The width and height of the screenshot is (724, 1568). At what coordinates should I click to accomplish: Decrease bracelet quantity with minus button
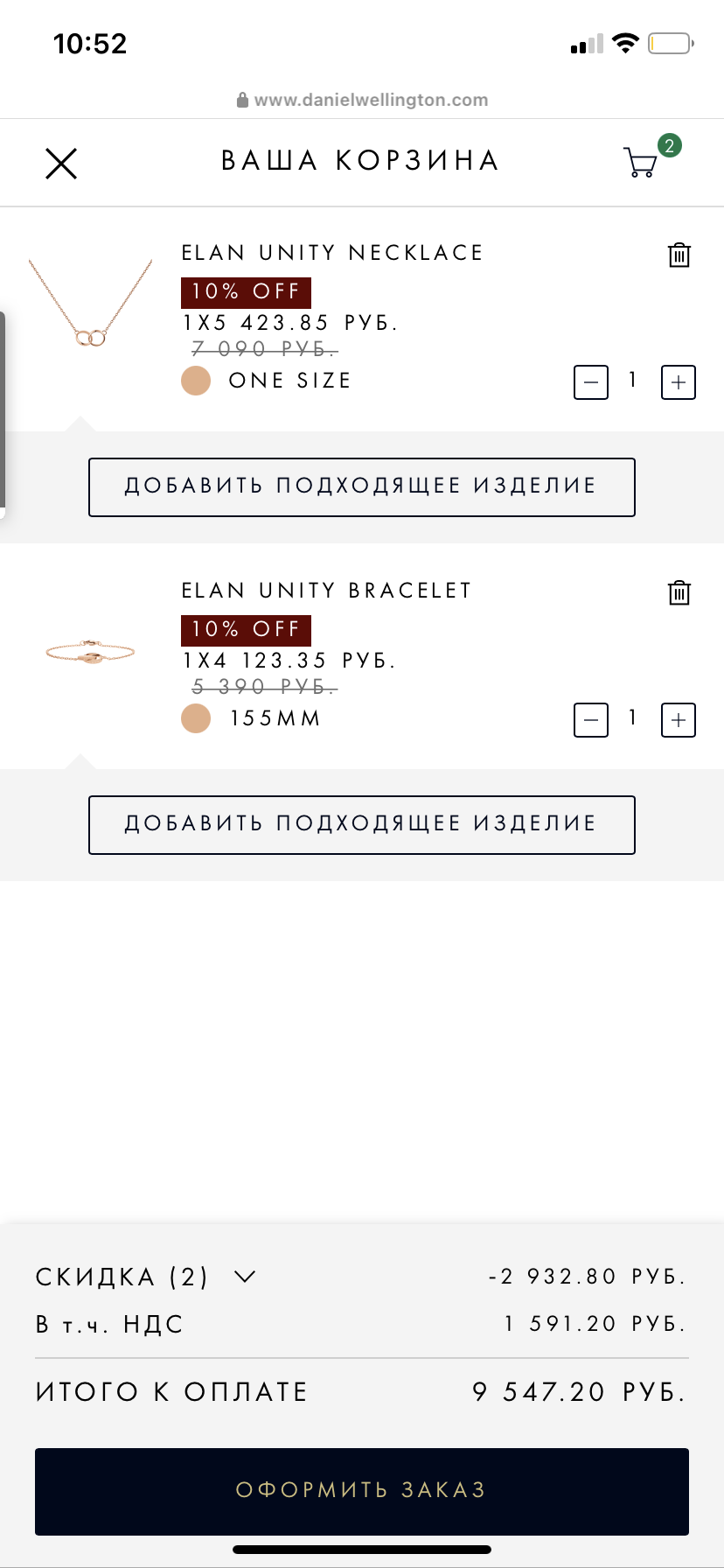pyautogui.click(x=591, y=720)
